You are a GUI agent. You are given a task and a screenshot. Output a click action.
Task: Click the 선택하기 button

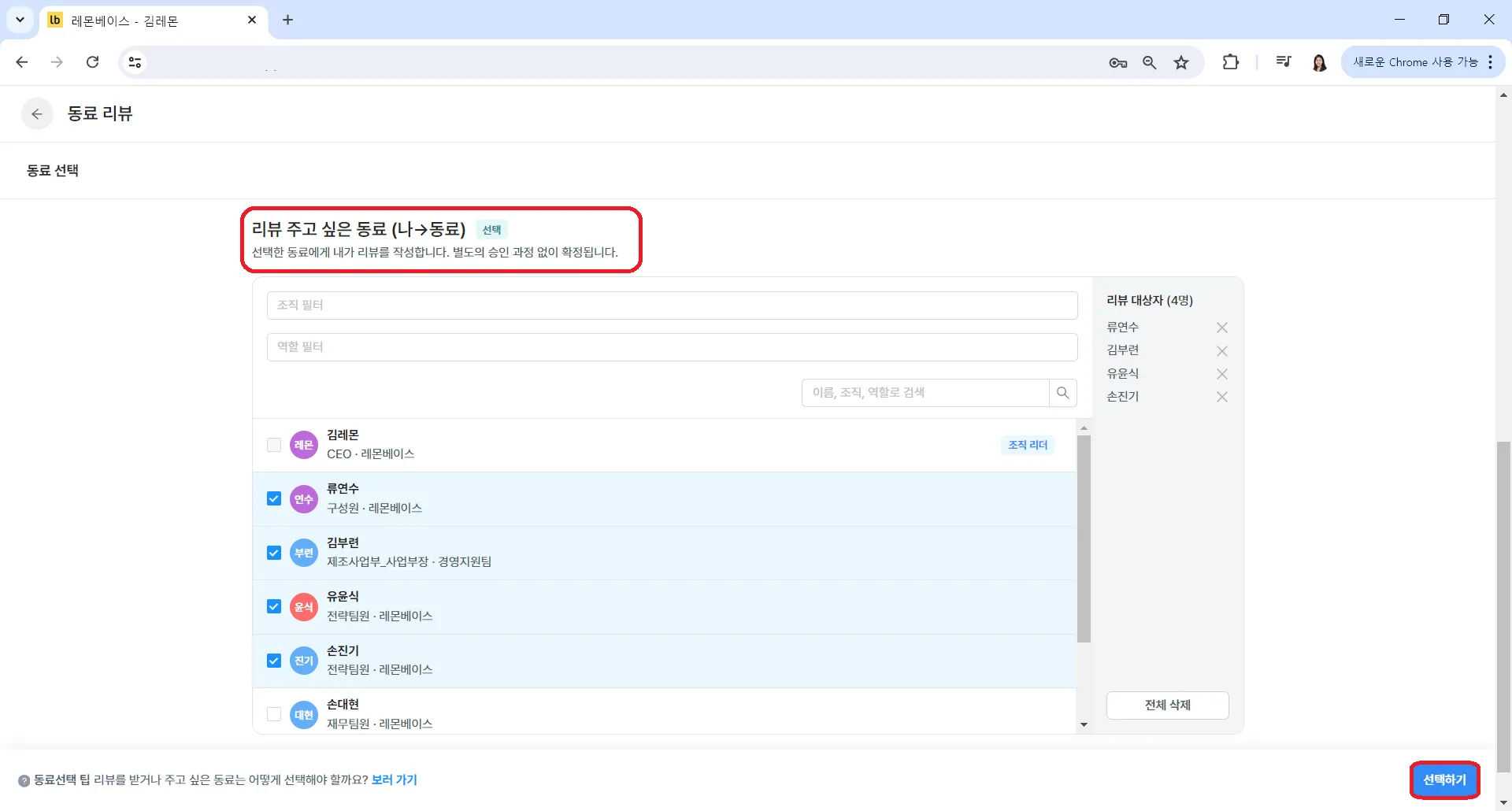pos(1445,780)
